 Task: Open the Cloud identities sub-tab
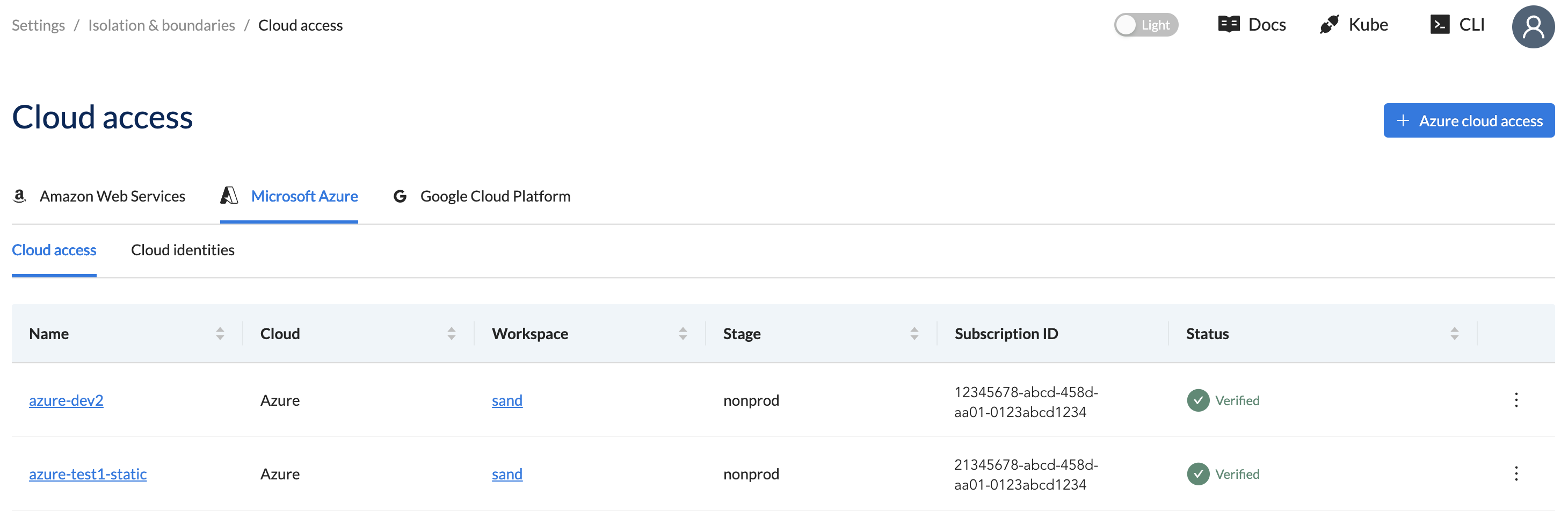coord(183,250)
